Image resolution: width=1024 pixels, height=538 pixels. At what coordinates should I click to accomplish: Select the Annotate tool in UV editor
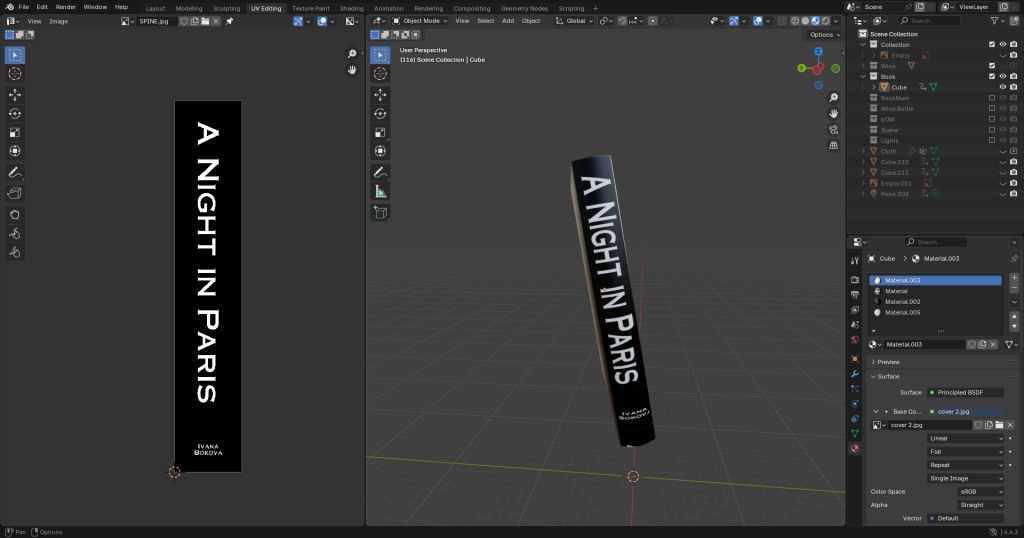(15, 173)
